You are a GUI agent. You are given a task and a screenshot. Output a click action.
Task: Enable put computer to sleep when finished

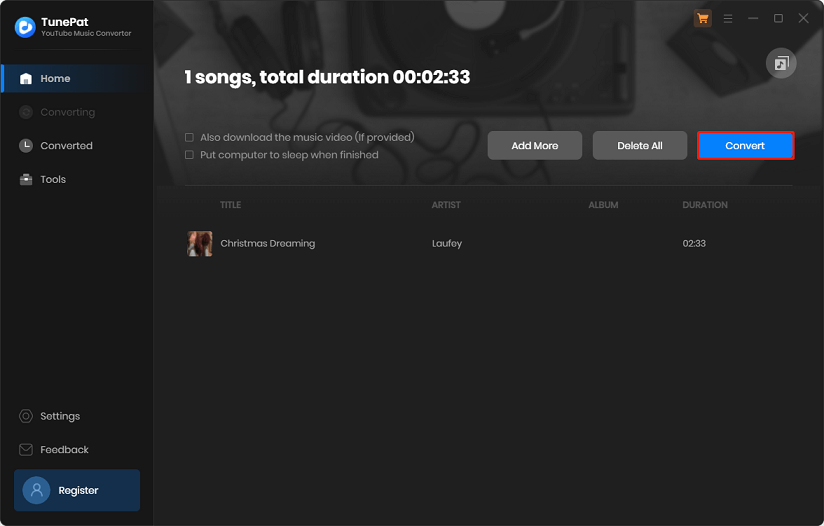189,155
